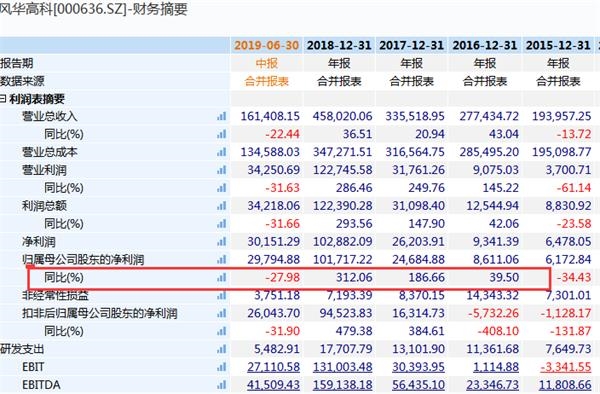Open chart icon for 研发支出 row
Viewport: 600px width, 394px height.
pos(222,349)
